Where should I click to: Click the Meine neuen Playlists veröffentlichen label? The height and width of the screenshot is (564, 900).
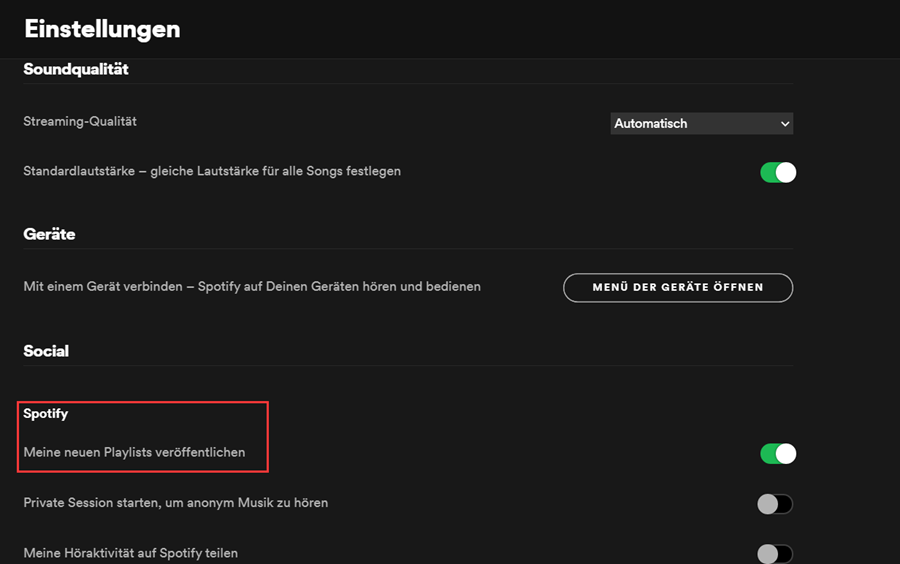[134, 452]
